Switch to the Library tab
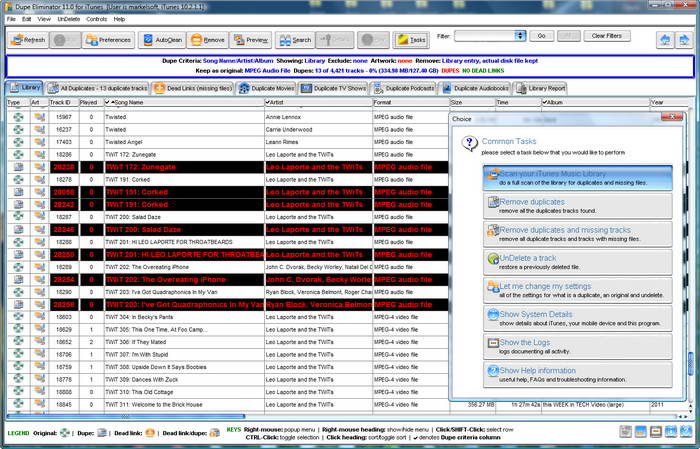This screenshot has height=449, width=700. (25, 87)
